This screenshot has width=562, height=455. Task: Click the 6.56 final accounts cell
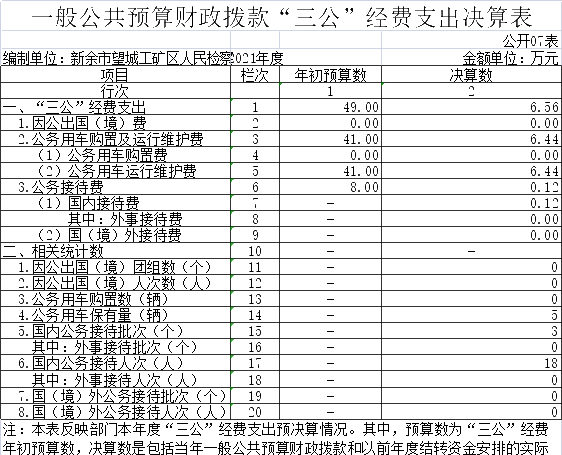point(471,107)
